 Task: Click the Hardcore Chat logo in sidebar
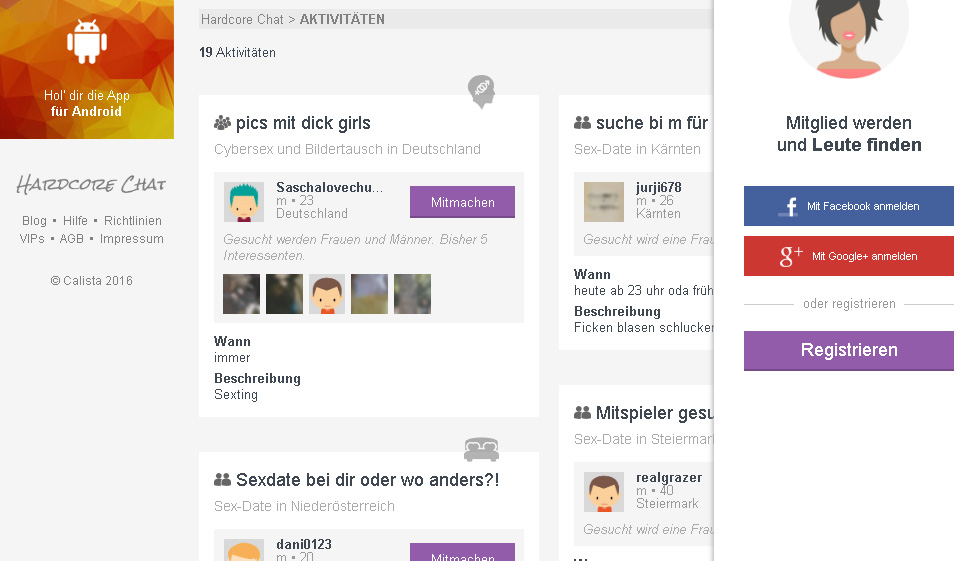pyautogui.click(x=91, y=184)
